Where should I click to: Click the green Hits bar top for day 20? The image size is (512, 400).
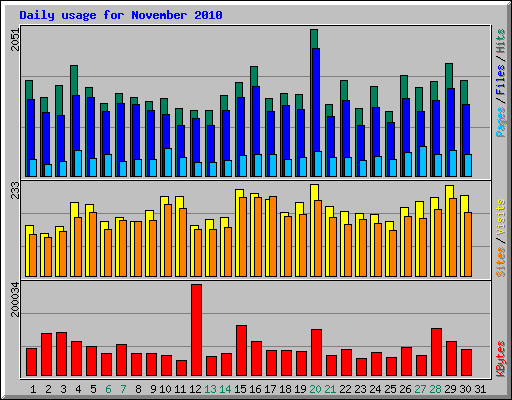314,39
